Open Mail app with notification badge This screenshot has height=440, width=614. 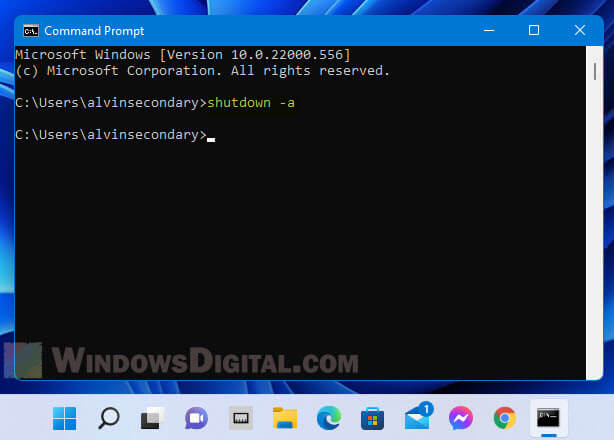tap(418, 416)
